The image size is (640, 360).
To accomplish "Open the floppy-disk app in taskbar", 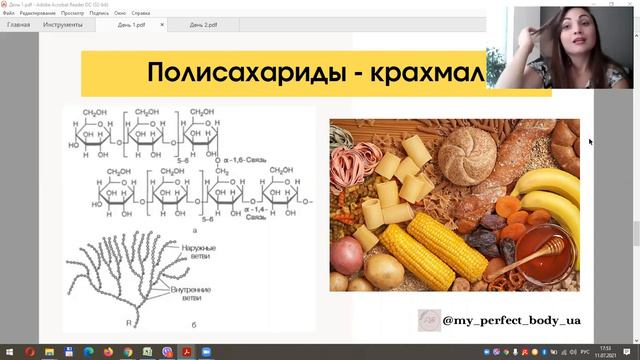I will (x=69, y=352).
